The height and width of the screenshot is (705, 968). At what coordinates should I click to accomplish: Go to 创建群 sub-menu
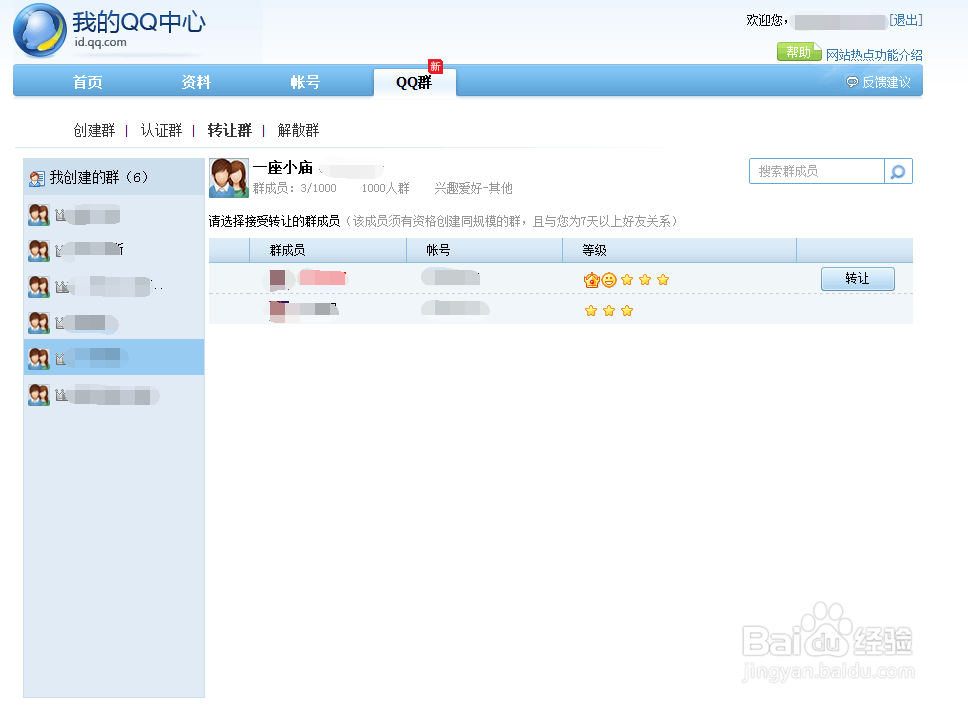[94, 130]
